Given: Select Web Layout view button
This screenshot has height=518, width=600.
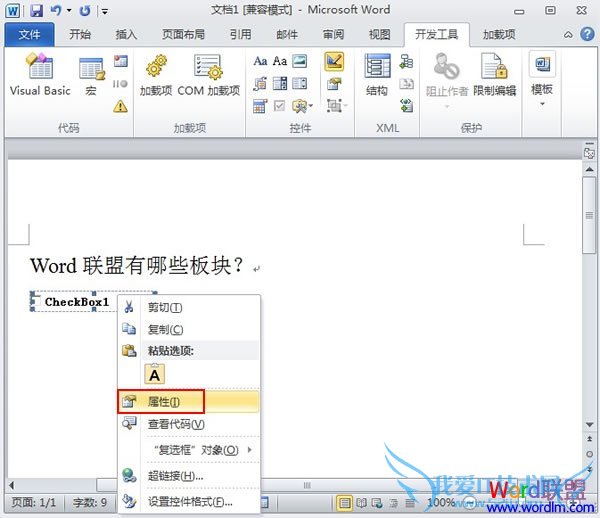Looking at the screenshot, I should click(377, 503).
